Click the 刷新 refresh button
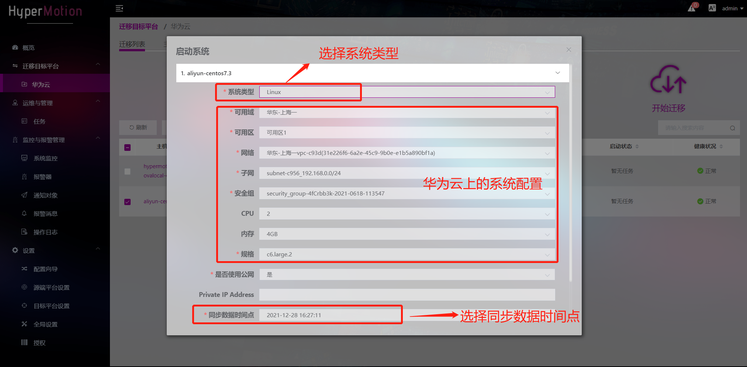The height and width of the screenshot is (367, 747). (x=138, y=128)
